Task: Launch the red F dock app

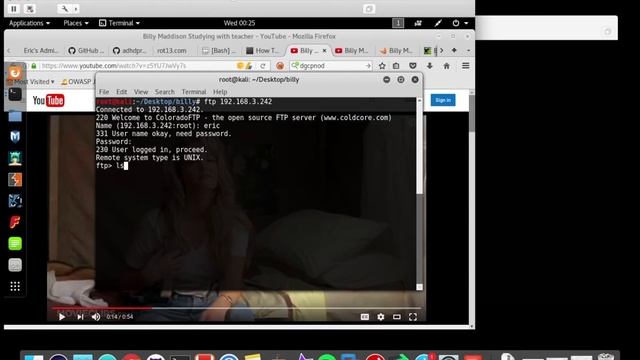Action: [15, 222]
